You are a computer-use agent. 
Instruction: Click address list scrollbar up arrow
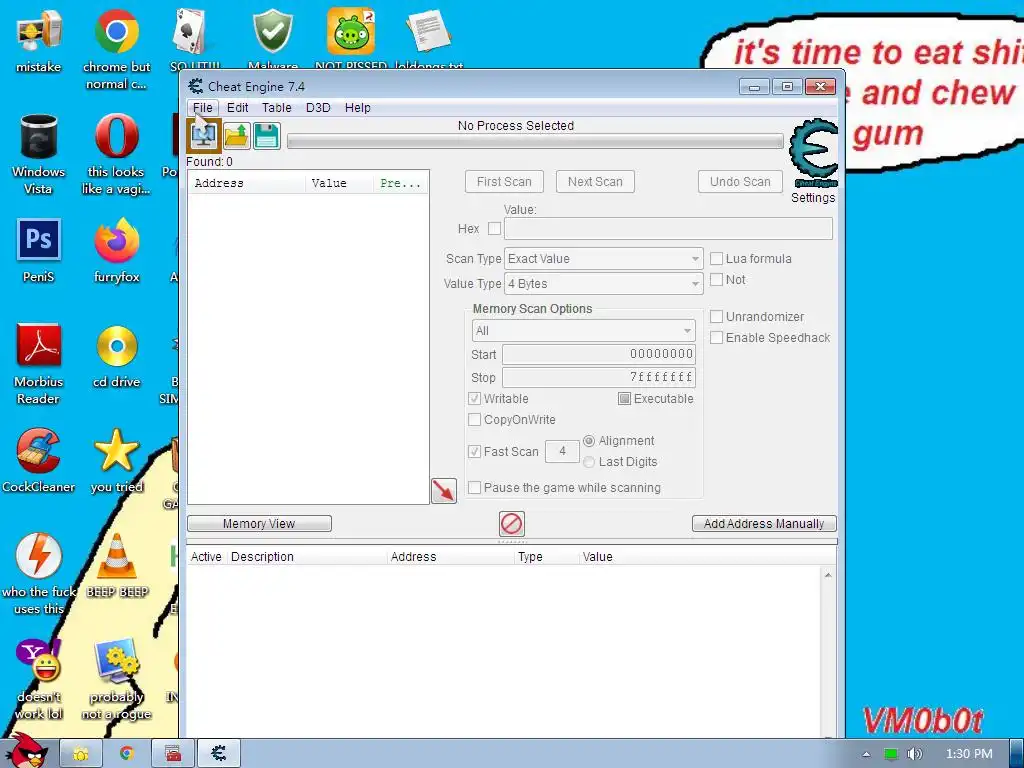828,575
